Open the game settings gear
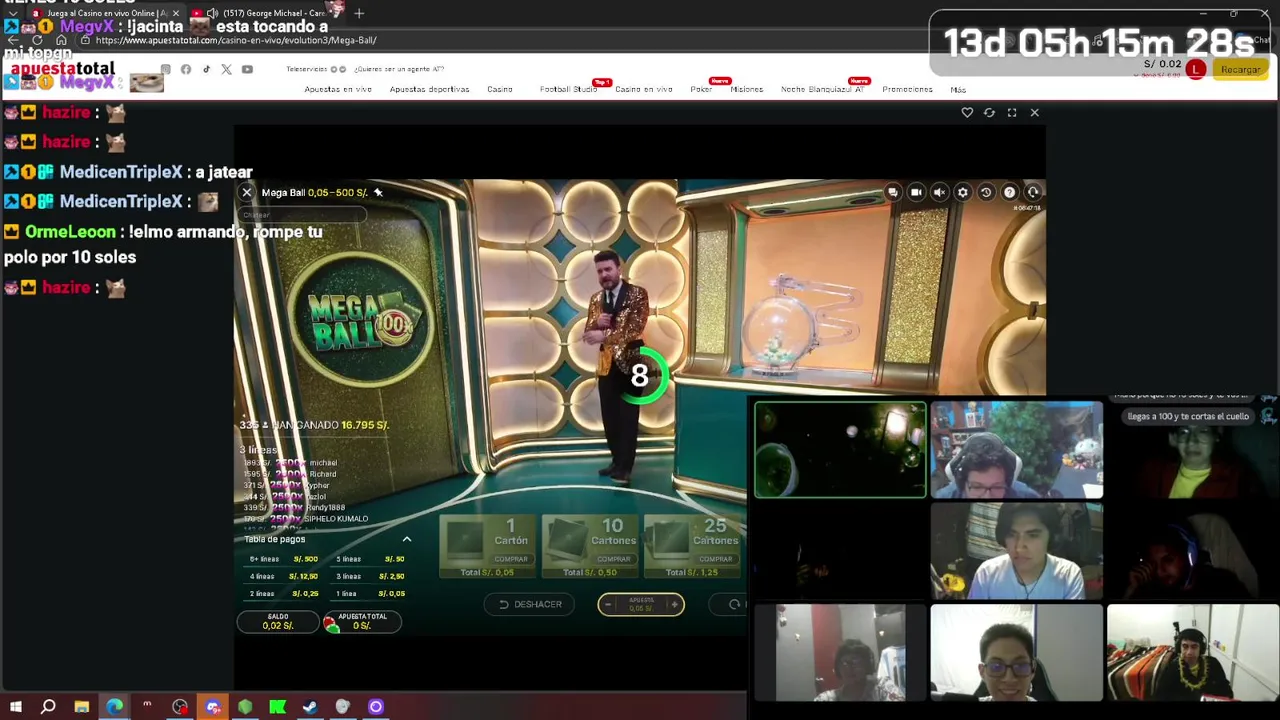The height and width of the screenshot is (720, 1280). coord(962,192)
